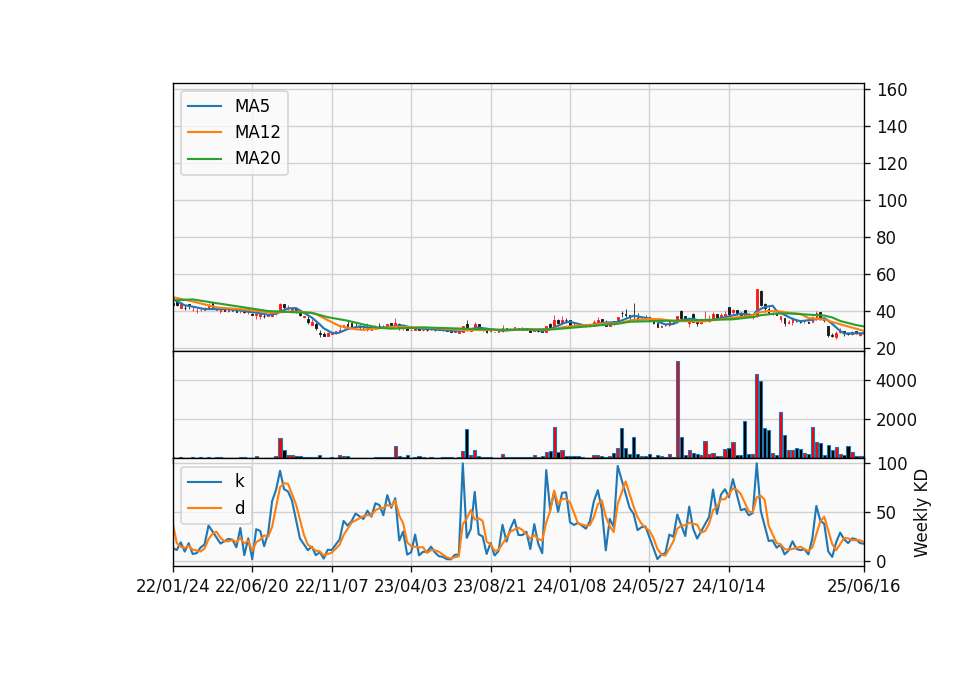Click the k legend entry

click(x=216, y=481)
